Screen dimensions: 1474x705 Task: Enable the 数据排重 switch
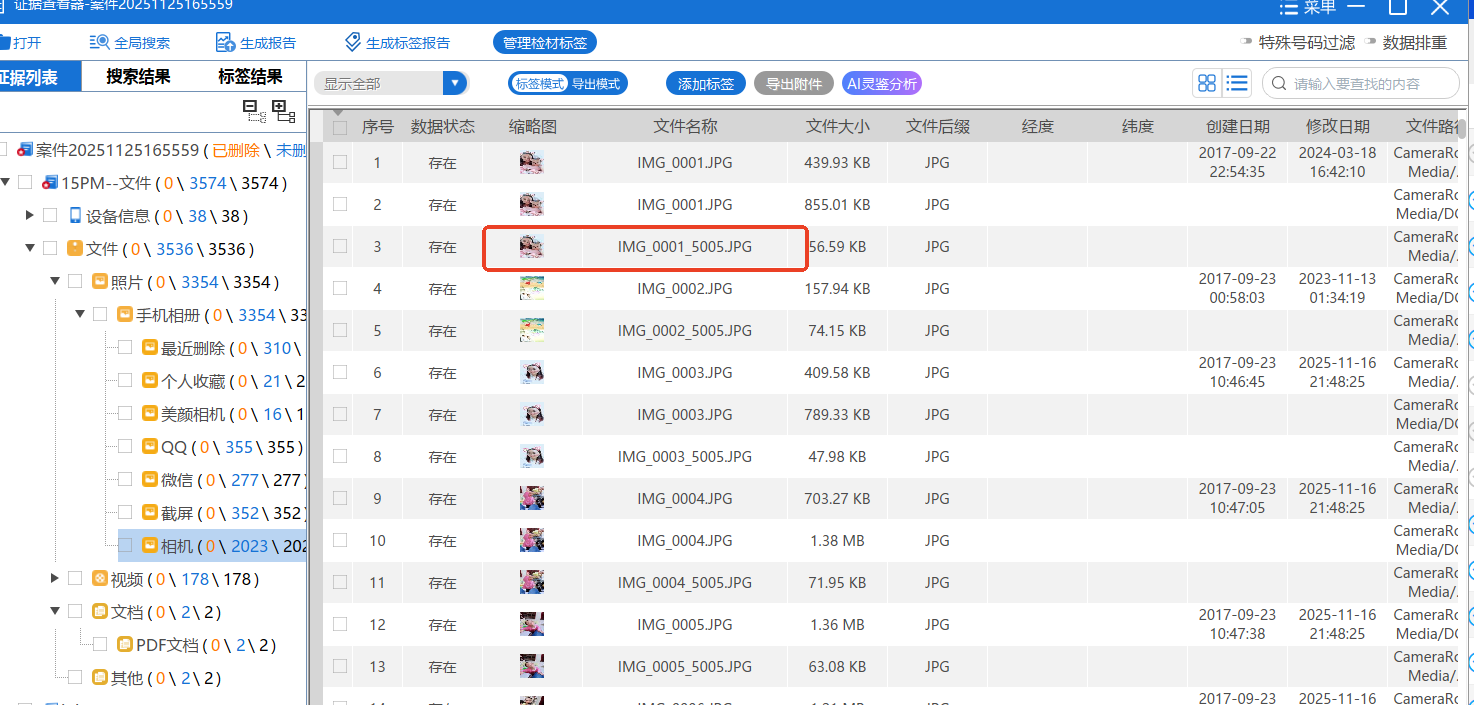[x=1370, y=43]
